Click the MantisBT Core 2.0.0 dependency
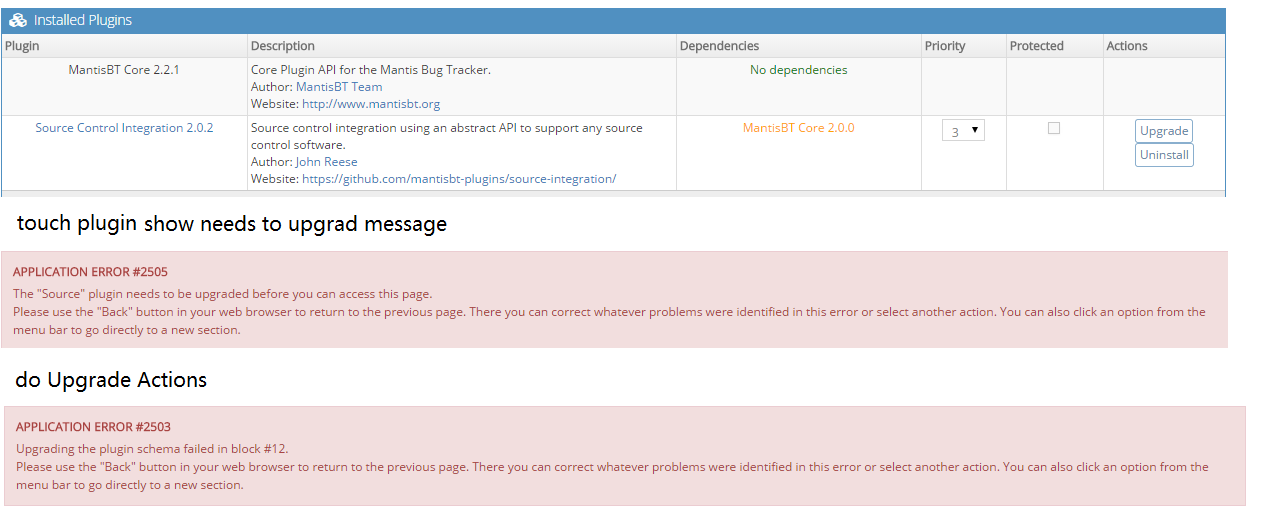Viewport: 1263px width, 527px height. (x=798, y=128)
